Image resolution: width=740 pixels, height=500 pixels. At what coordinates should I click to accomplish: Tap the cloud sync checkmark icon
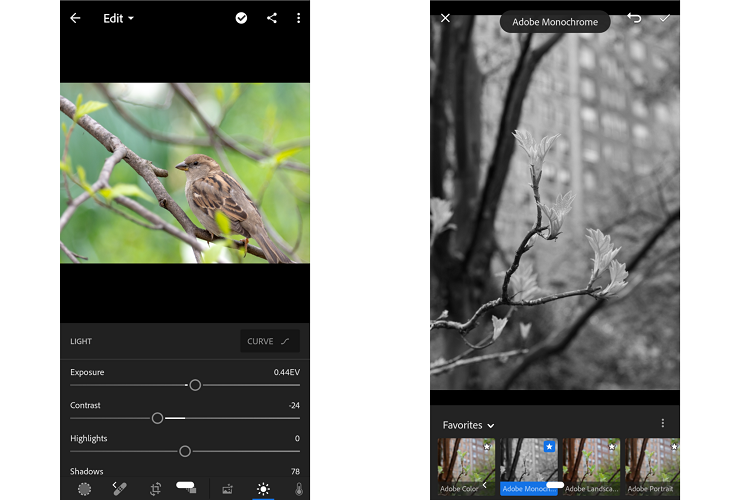pyautogui.click(x=241, y=18)
